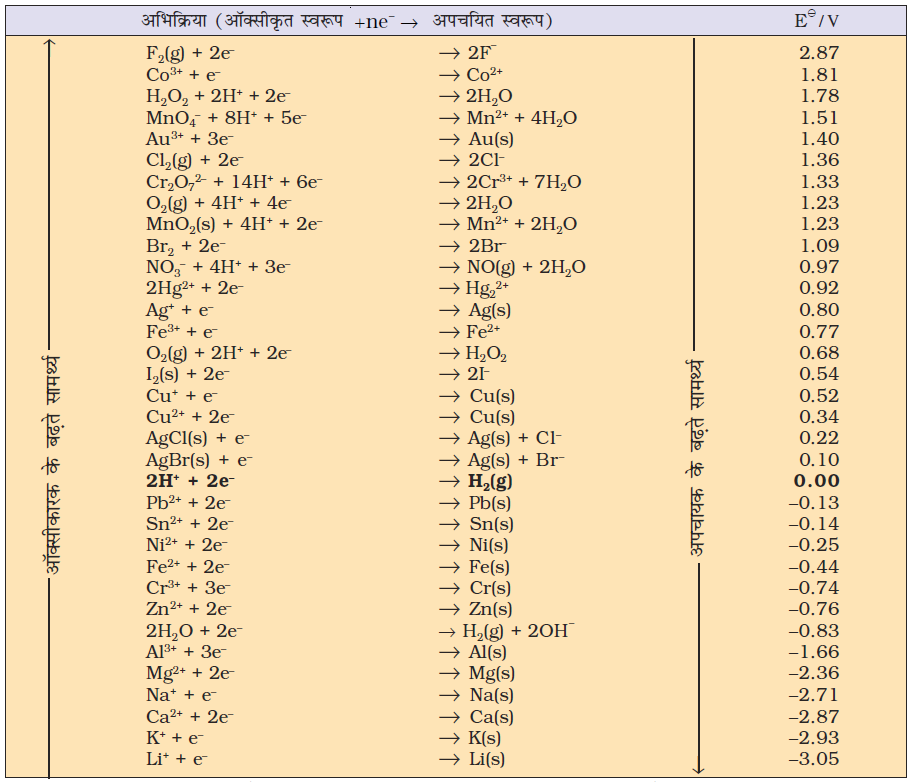The height and width of the screenshot is (782, 911).
Task: Click the –0.76 potential value
Action: (814, 609)
